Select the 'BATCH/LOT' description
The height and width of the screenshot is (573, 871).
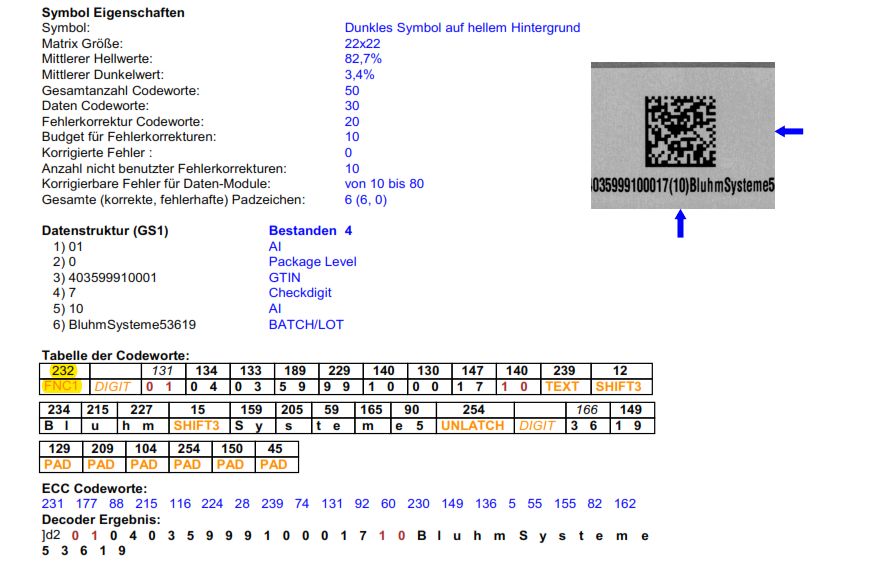[x=306, y=325]
